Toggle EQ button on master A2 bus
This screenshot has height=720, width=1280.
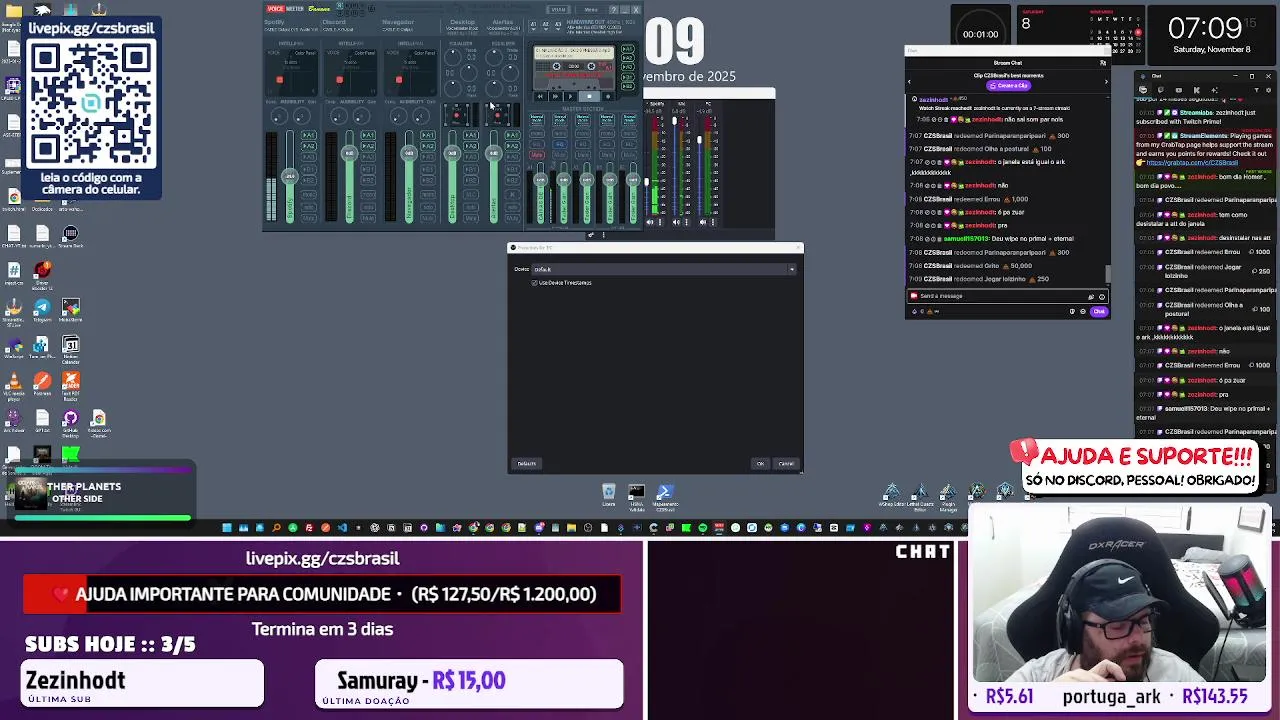coord(560,144)
